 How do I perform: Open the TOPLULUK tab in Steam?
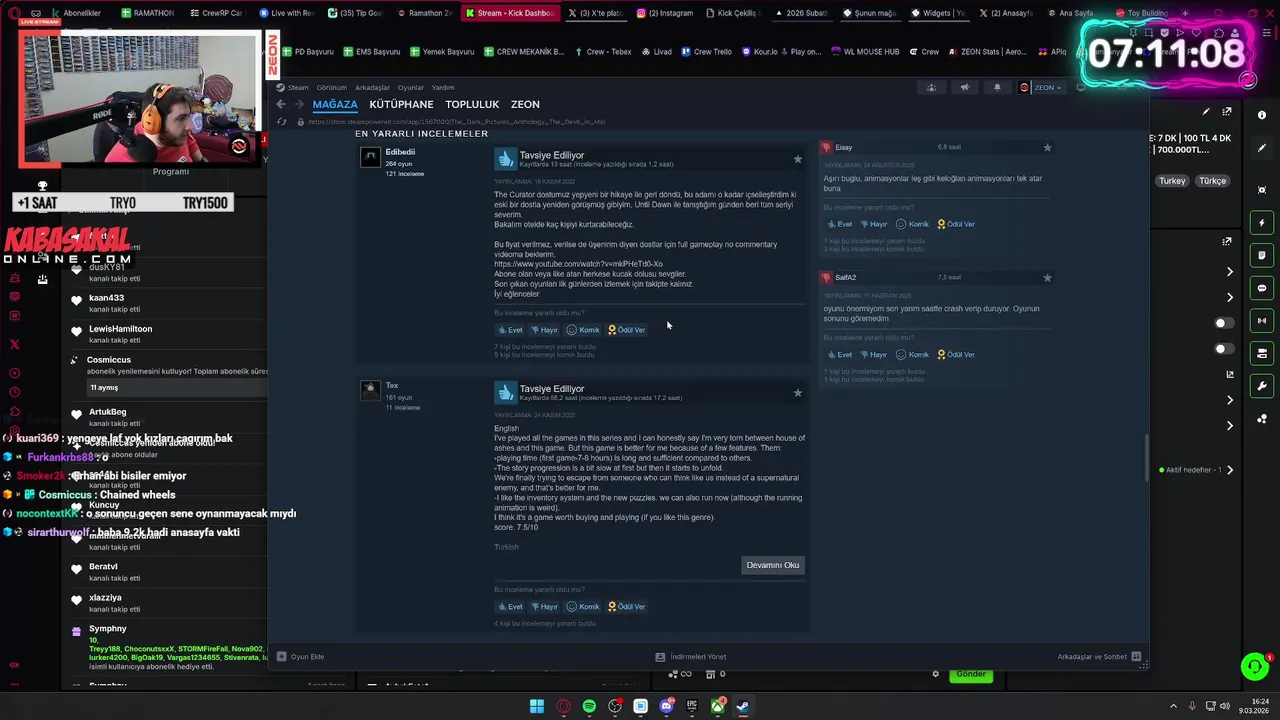[472, 104]
